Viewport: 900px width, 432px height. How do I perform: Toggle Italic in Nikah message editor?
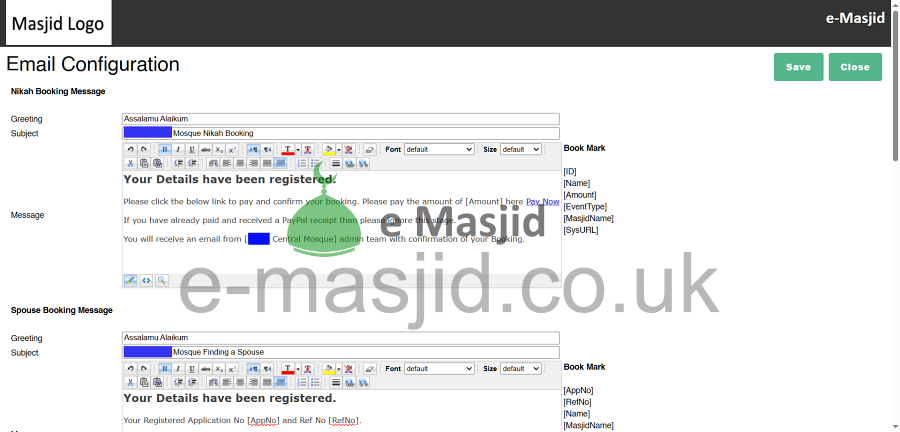click(178, 149)
